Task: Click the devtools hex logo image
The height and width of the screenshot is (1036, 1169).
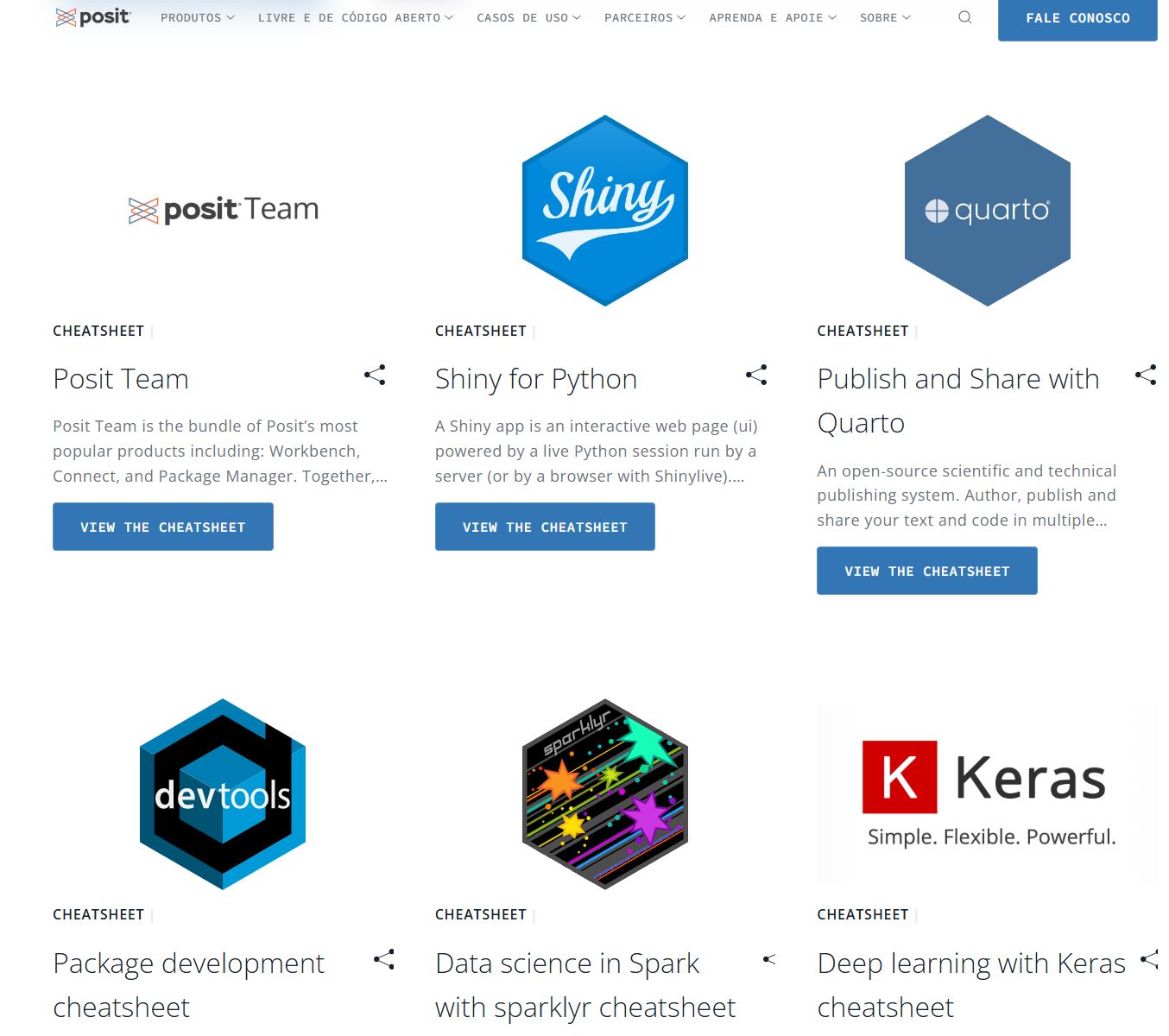Action: [x=223, y=794]
